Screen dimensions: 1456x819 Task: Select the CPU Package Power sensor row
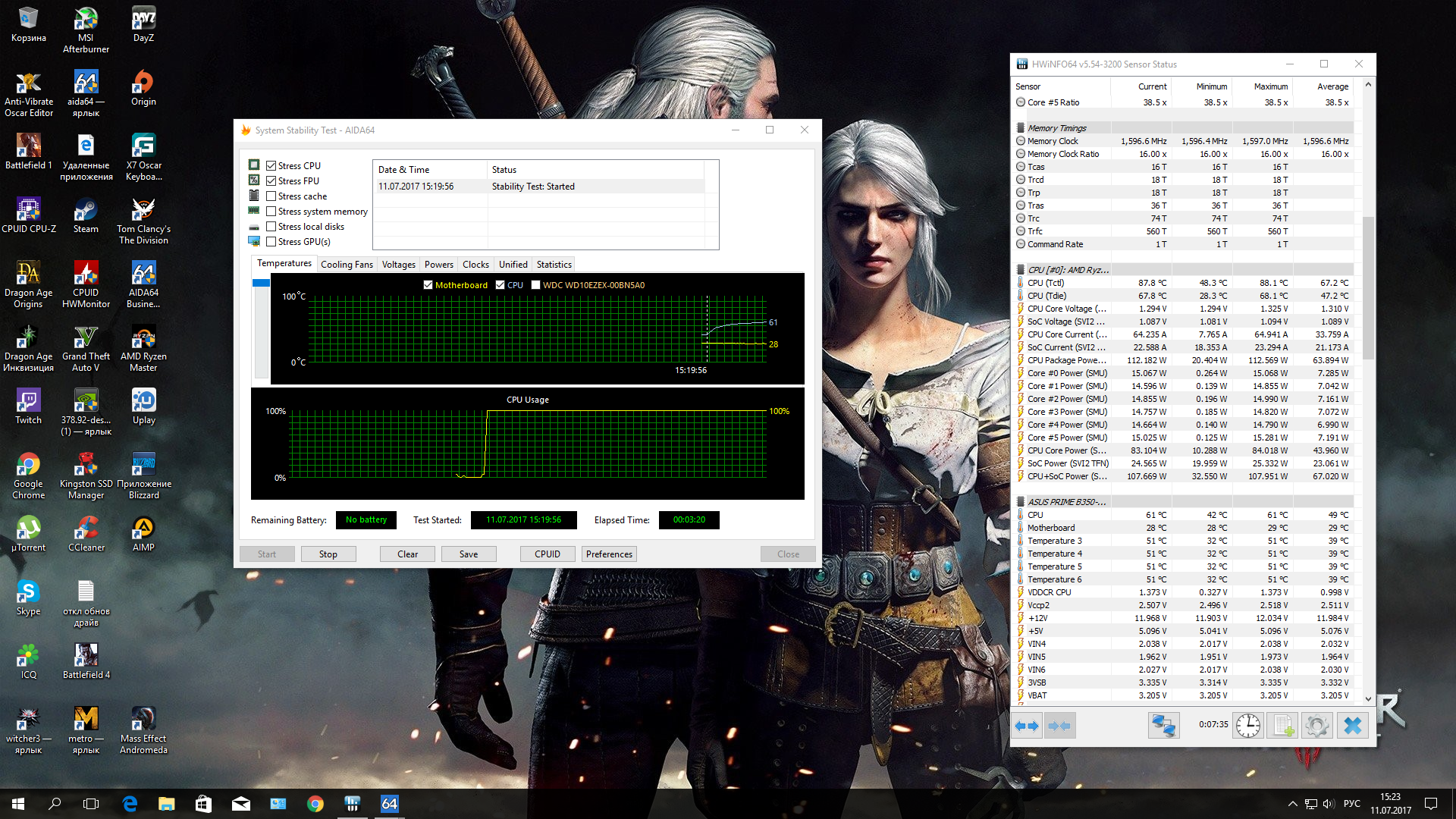tap(1066, 360)
